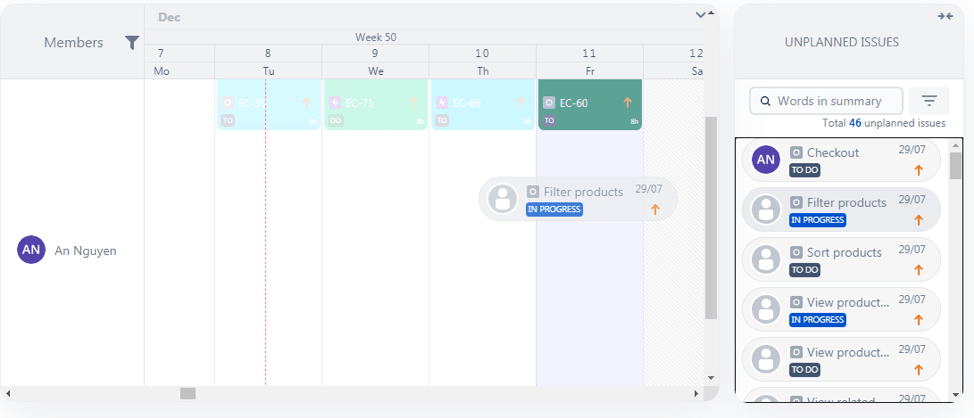
Task: Expand the timeline header chevron
Action: [700, 15]
